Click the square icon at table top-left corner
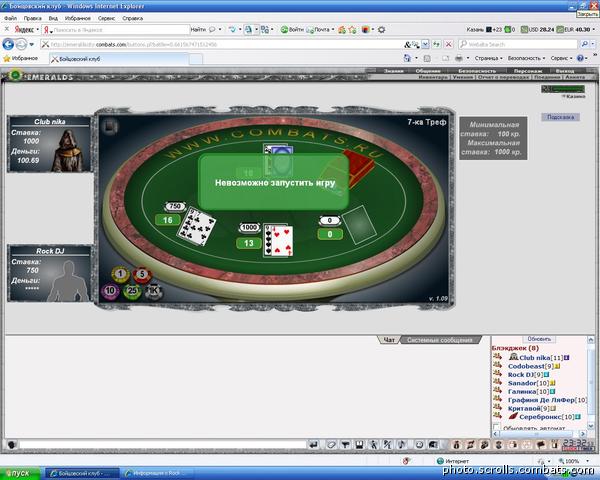 [x=110, y=126]
